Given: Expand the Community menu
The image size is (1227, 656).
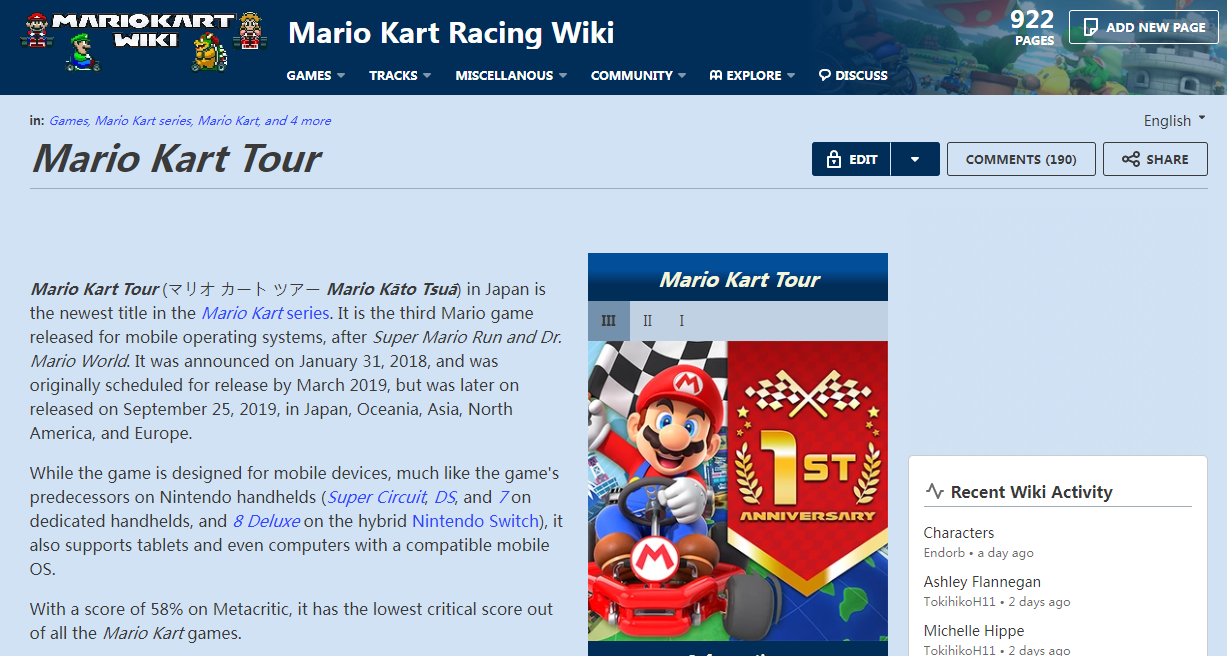Looking at the screenshot, I should coord(638,75).
